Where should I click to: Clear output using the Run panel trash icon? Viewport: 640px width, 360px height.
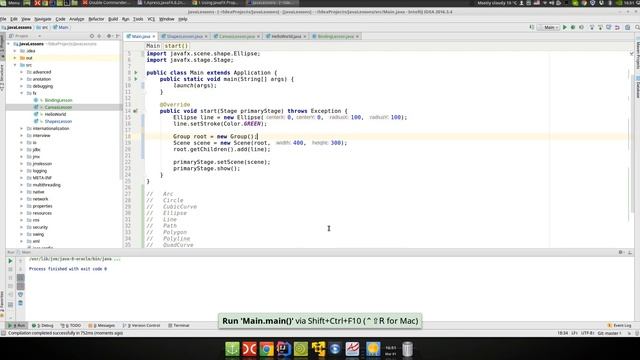click(20, 303)
